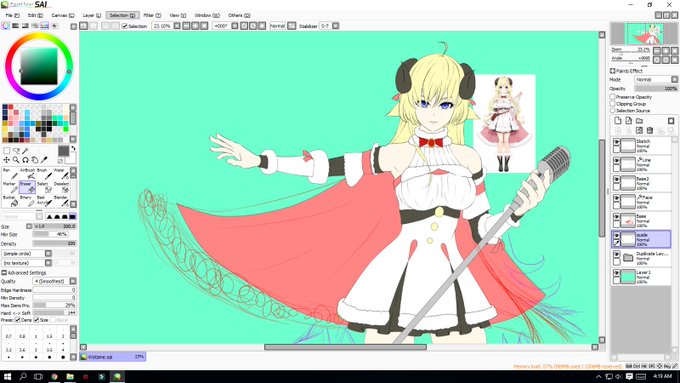Activate the Rotate view tool
680x383 pixels.
pos(25,160)
